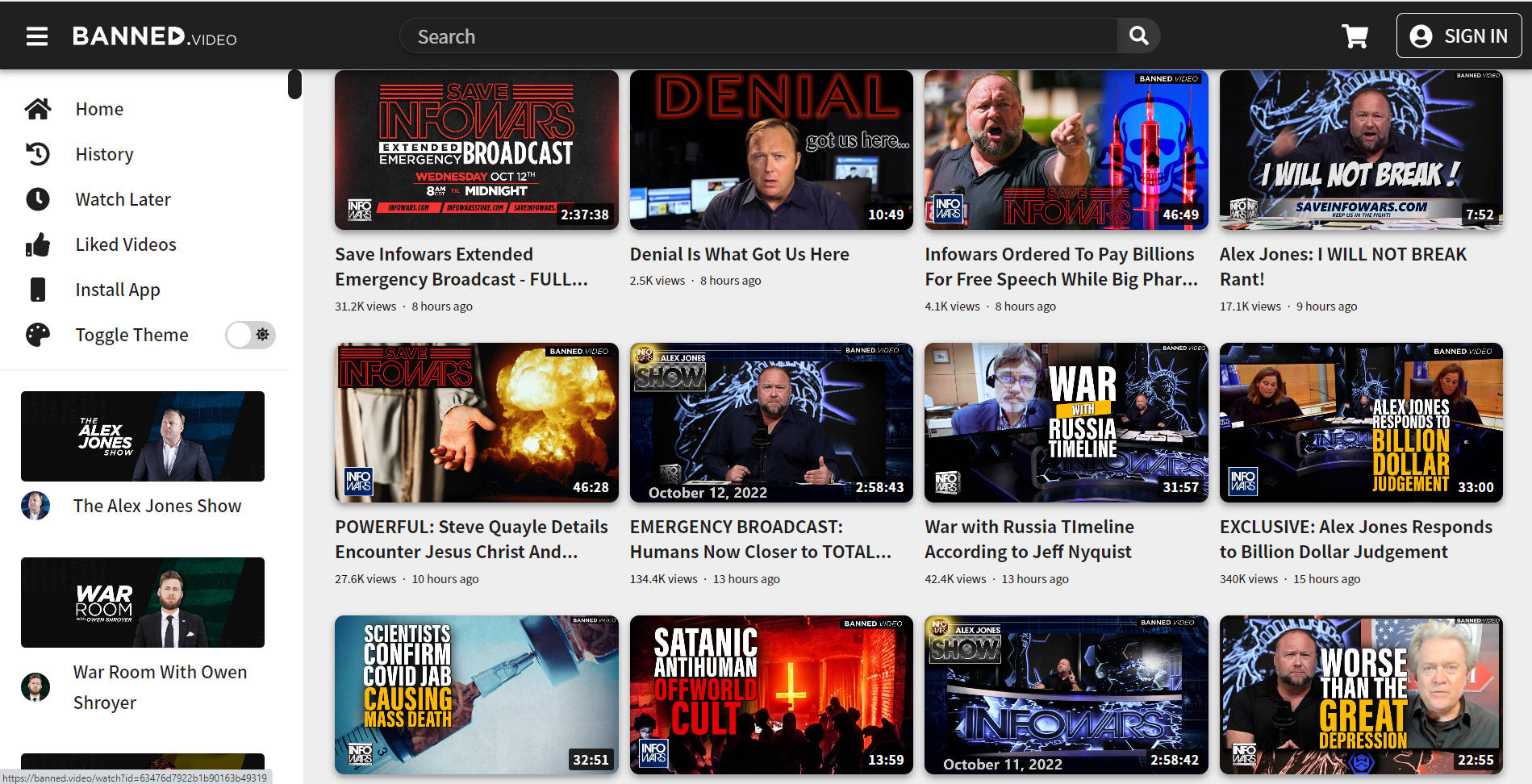Open War Room With Owen Shroyer link
This screenshot has height=784, width=1532.
160,687
